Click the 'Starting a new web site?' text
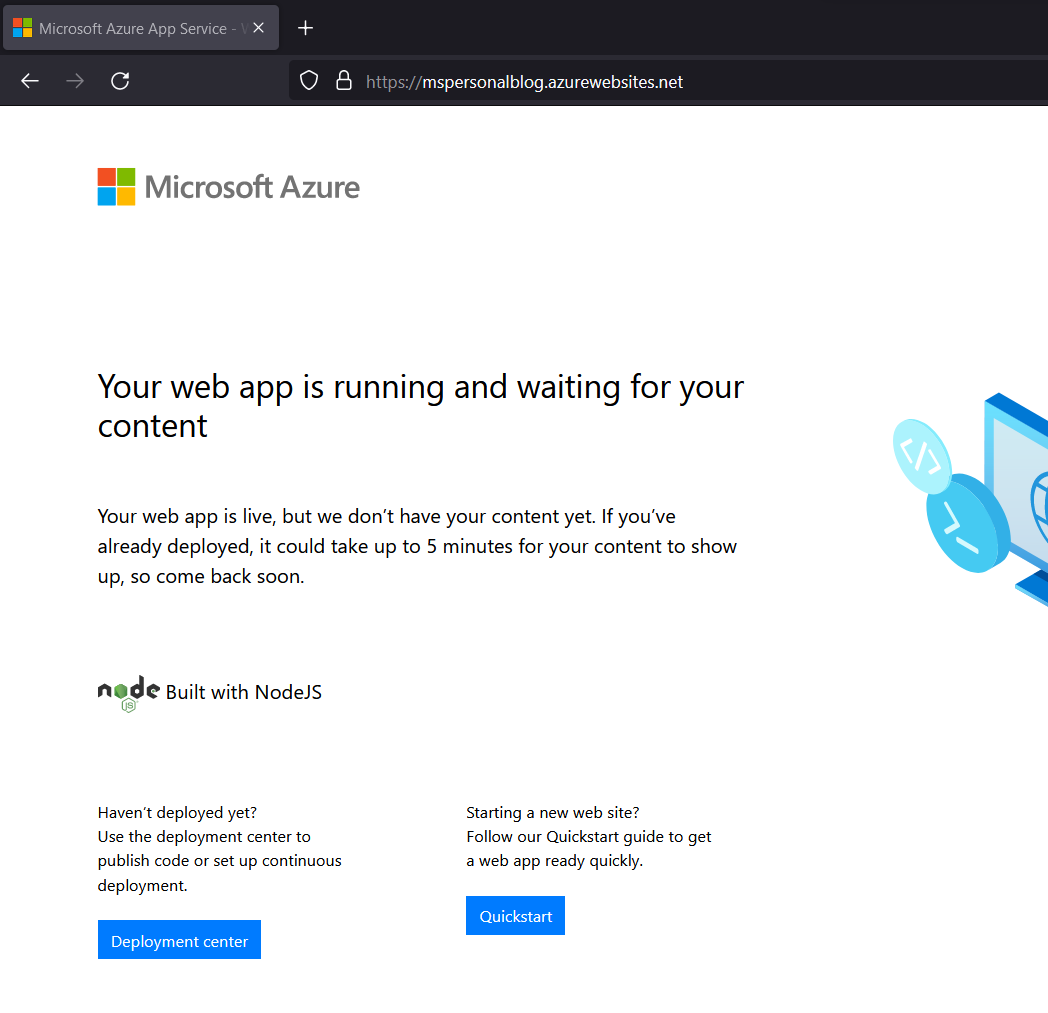This screenshot has height=1013, width=1048. coord(553,813)
